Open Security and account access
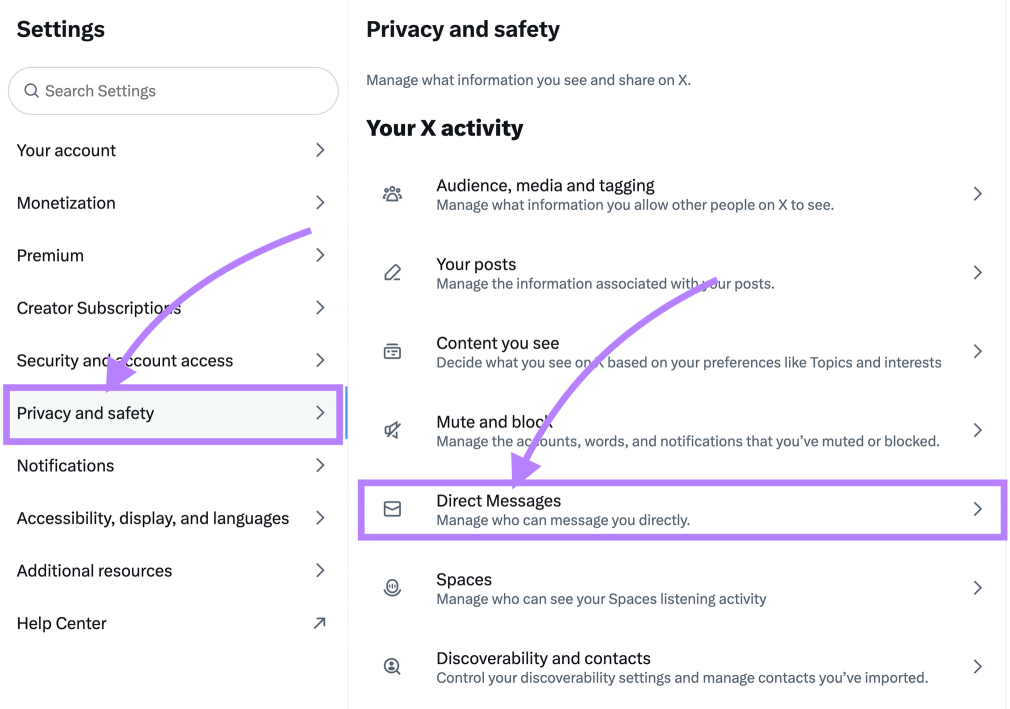 coord(125,361)
